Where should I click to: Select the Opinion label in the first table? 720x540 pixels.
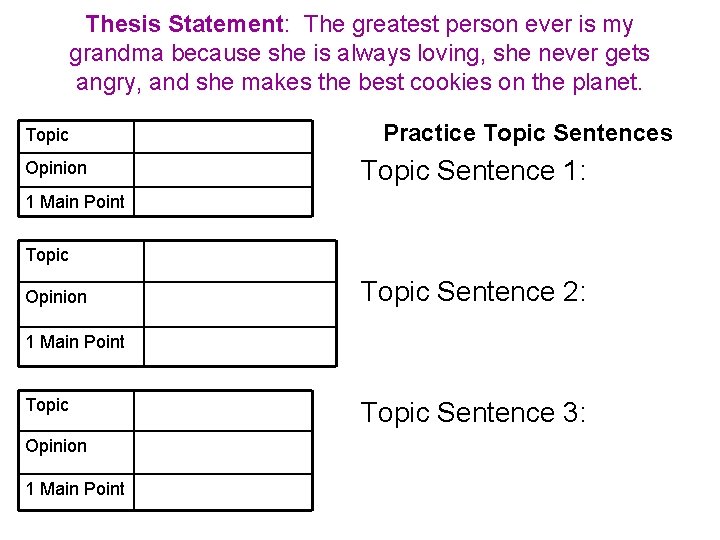(x=57, y=168)
